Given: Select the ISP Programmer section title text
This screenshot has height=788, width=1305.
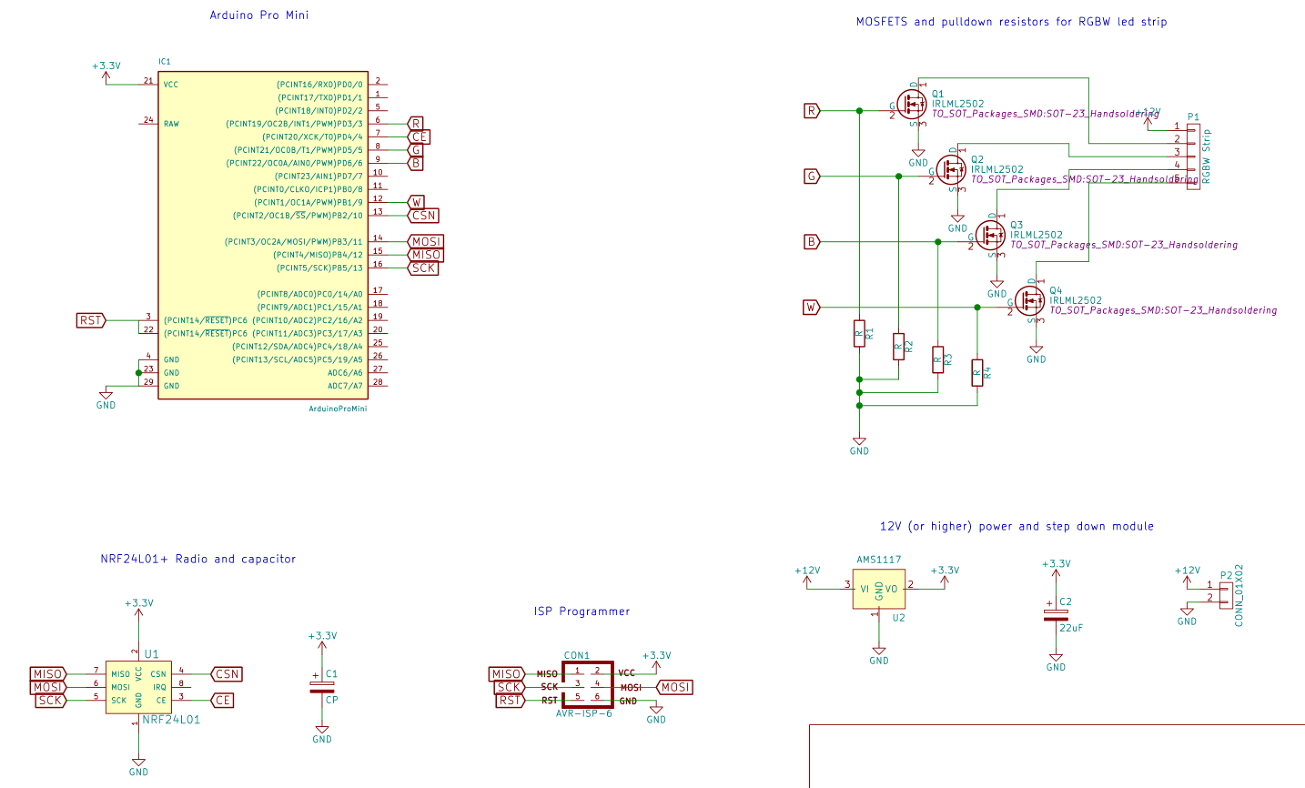Looking at the screenshot, I should (x=581, y=611).
